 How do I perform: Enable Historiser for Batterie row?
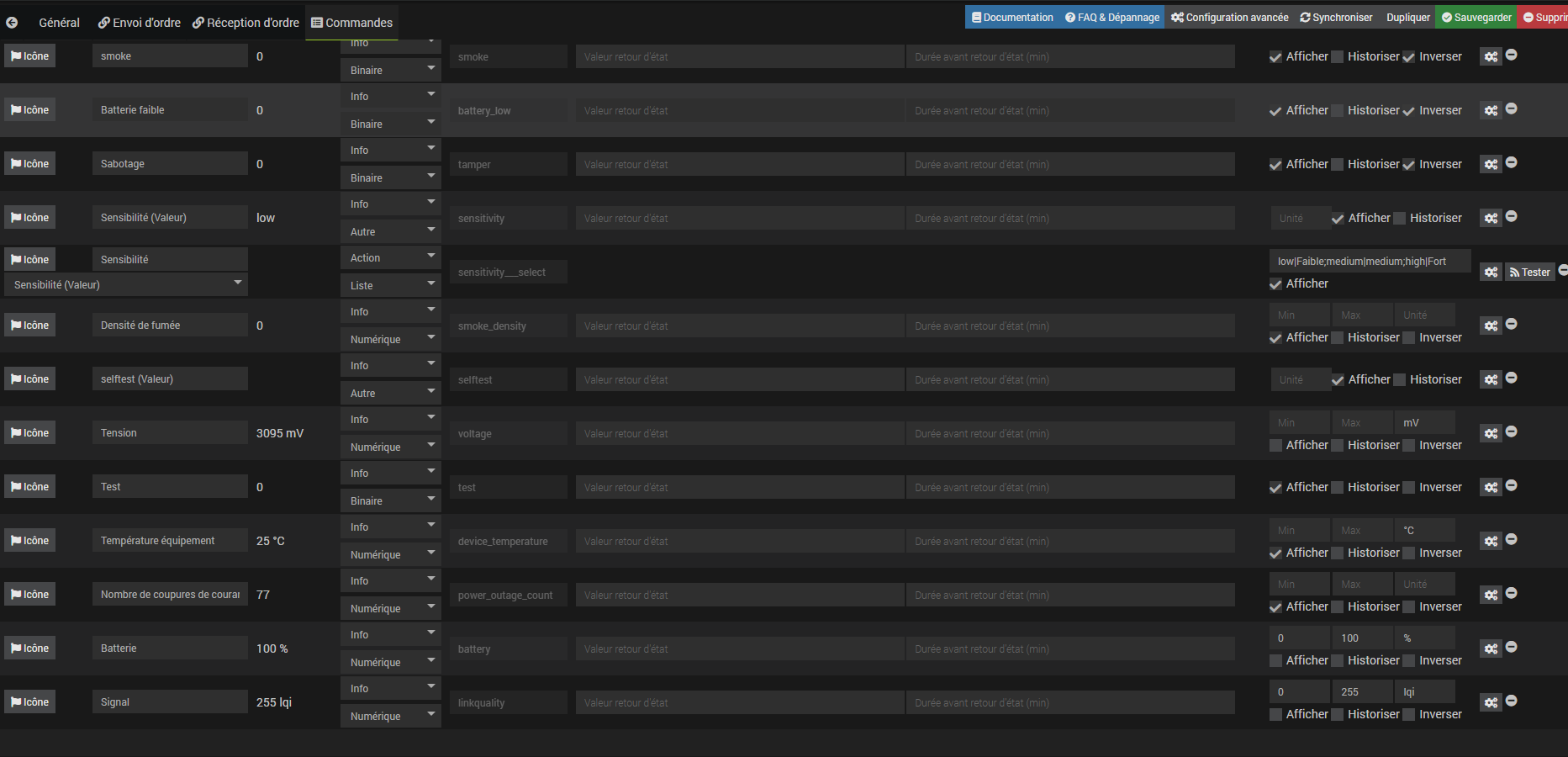[1337, 661]
